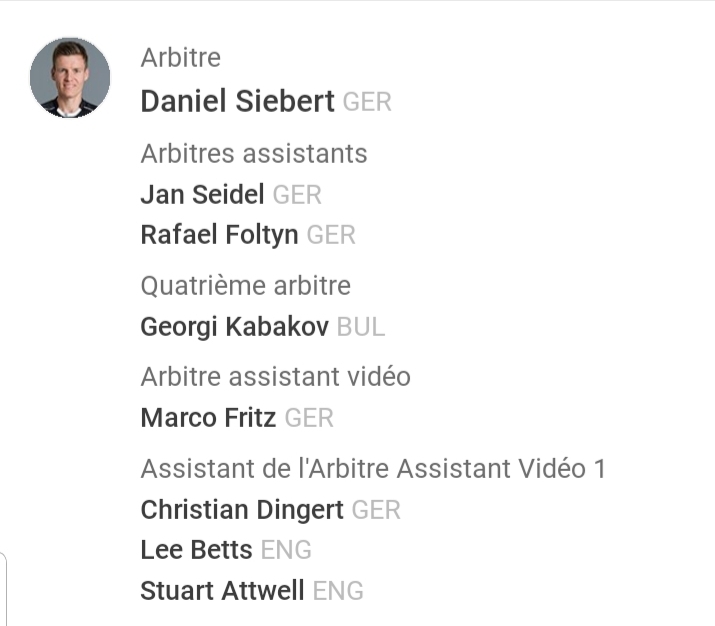Click "Assistant de l'Arbitre Assistant Vidéo 1" label
Viewport: 715px width, 626px height.
(x=373, y=469)
